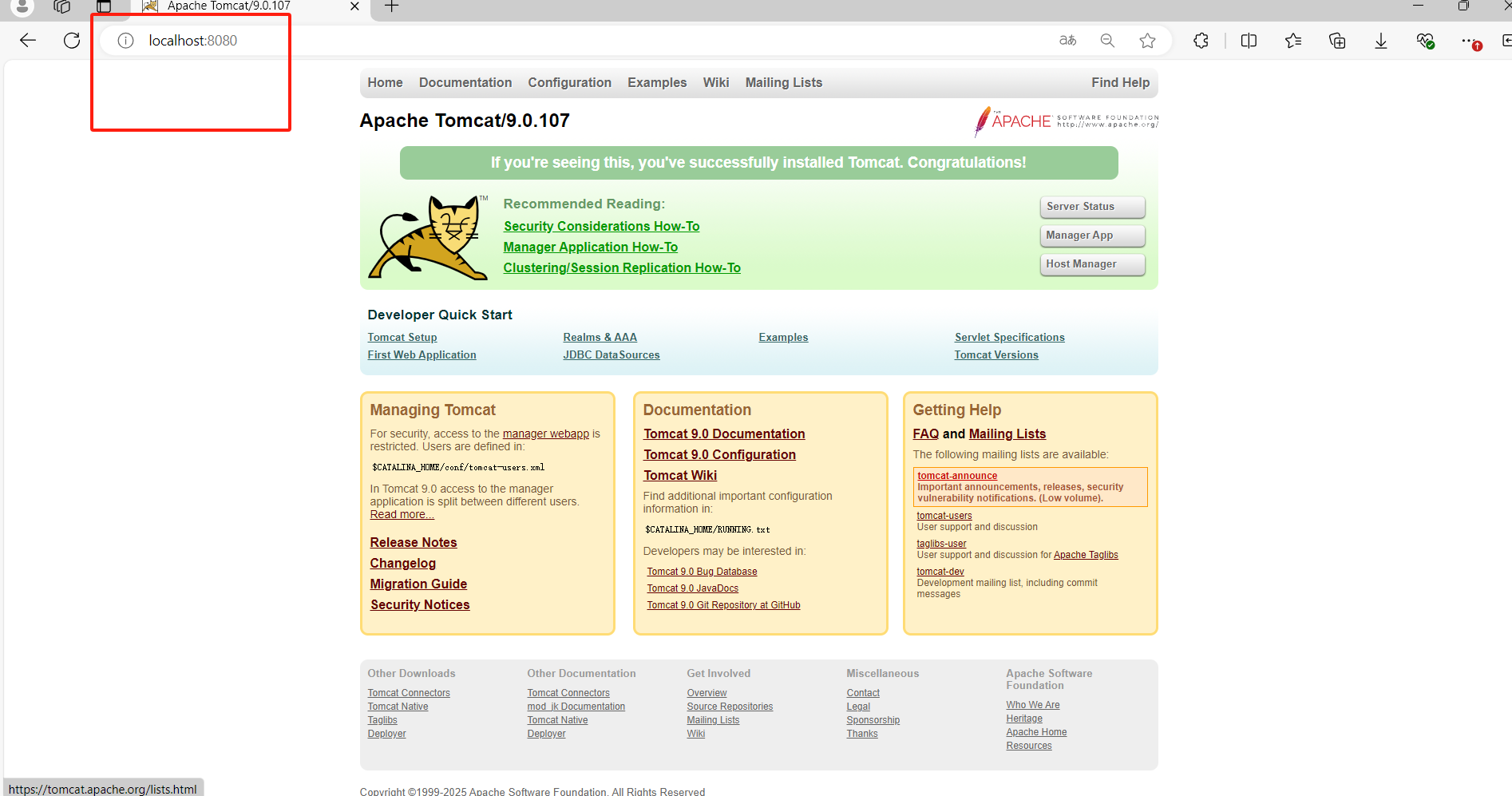Open the tomcat-dev mailing list link
Image resolution: width=1512 pixels, height=796 pixels.
pyautogui.click(x=940, y=572)
